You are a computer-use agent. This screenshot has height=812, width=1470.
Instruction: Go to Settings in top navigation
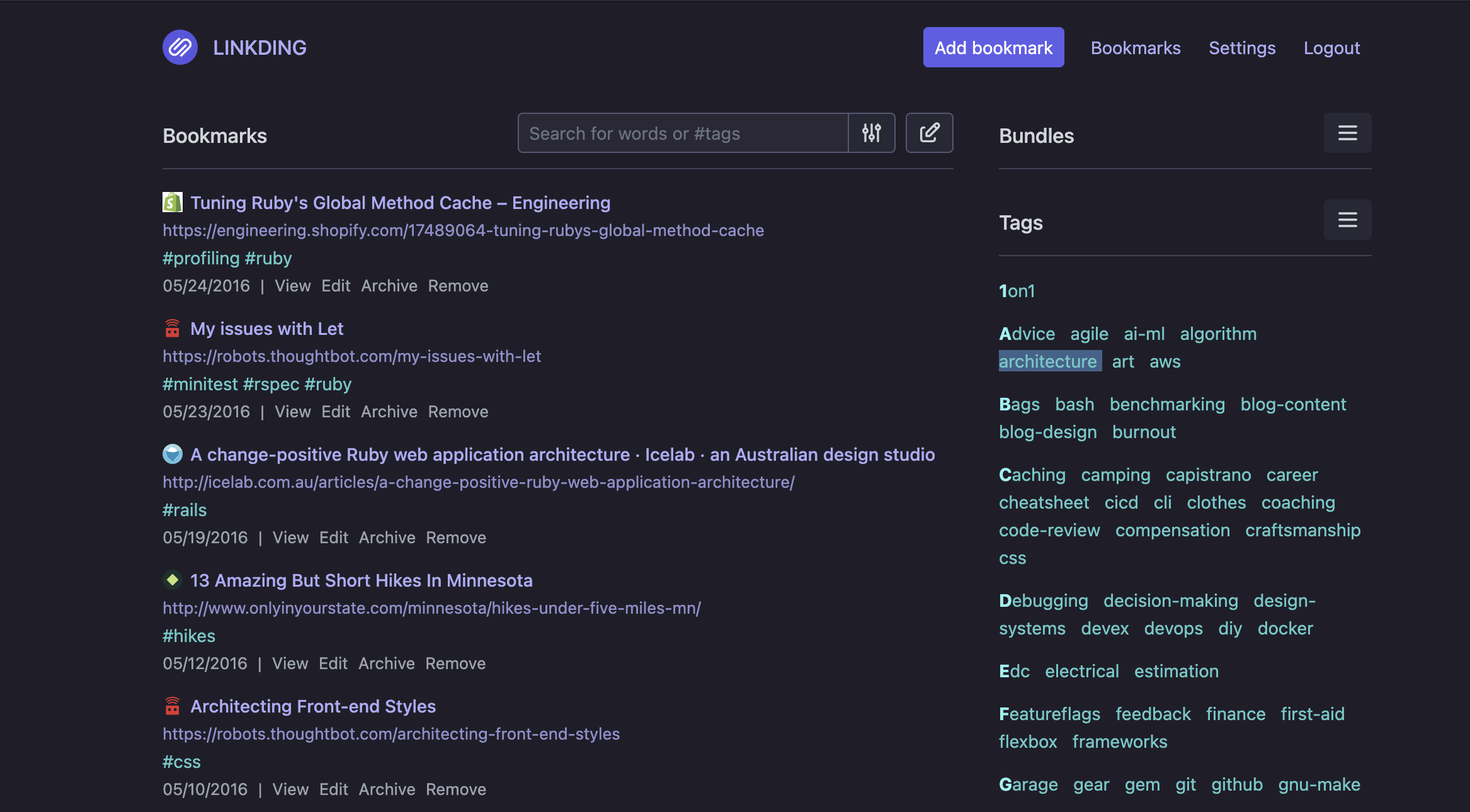click(1242, 48)
